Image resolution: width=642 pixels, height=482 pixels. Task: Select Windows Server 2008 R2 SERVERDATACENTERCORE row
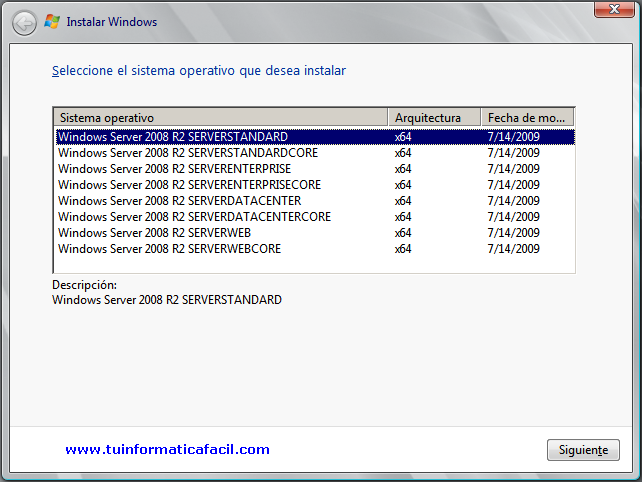[x=315, y=217]
